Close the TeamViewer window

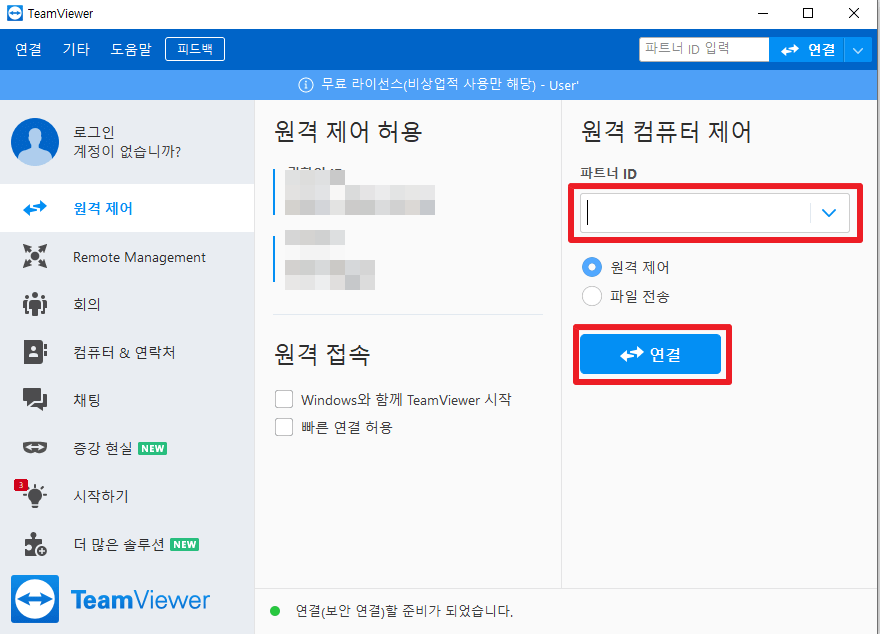pos(854,13)
